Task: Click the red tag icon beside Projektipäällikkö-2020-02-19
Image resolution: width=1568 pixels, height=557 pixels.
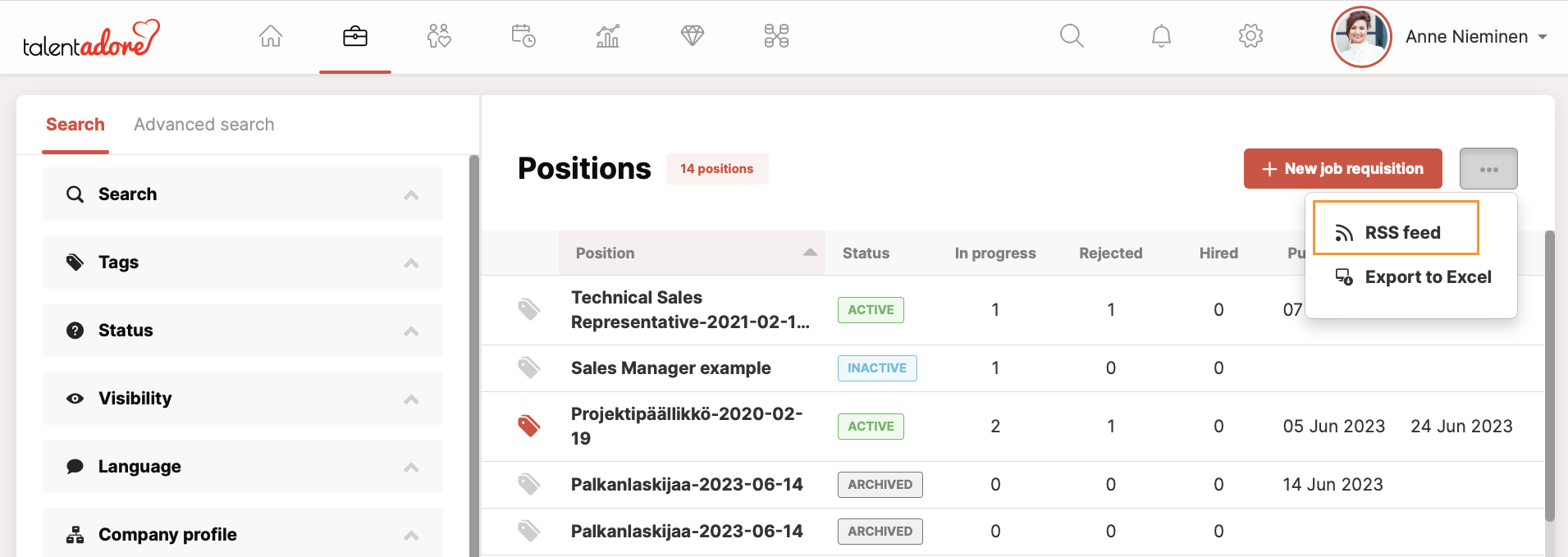Action: tap(529, 426)
